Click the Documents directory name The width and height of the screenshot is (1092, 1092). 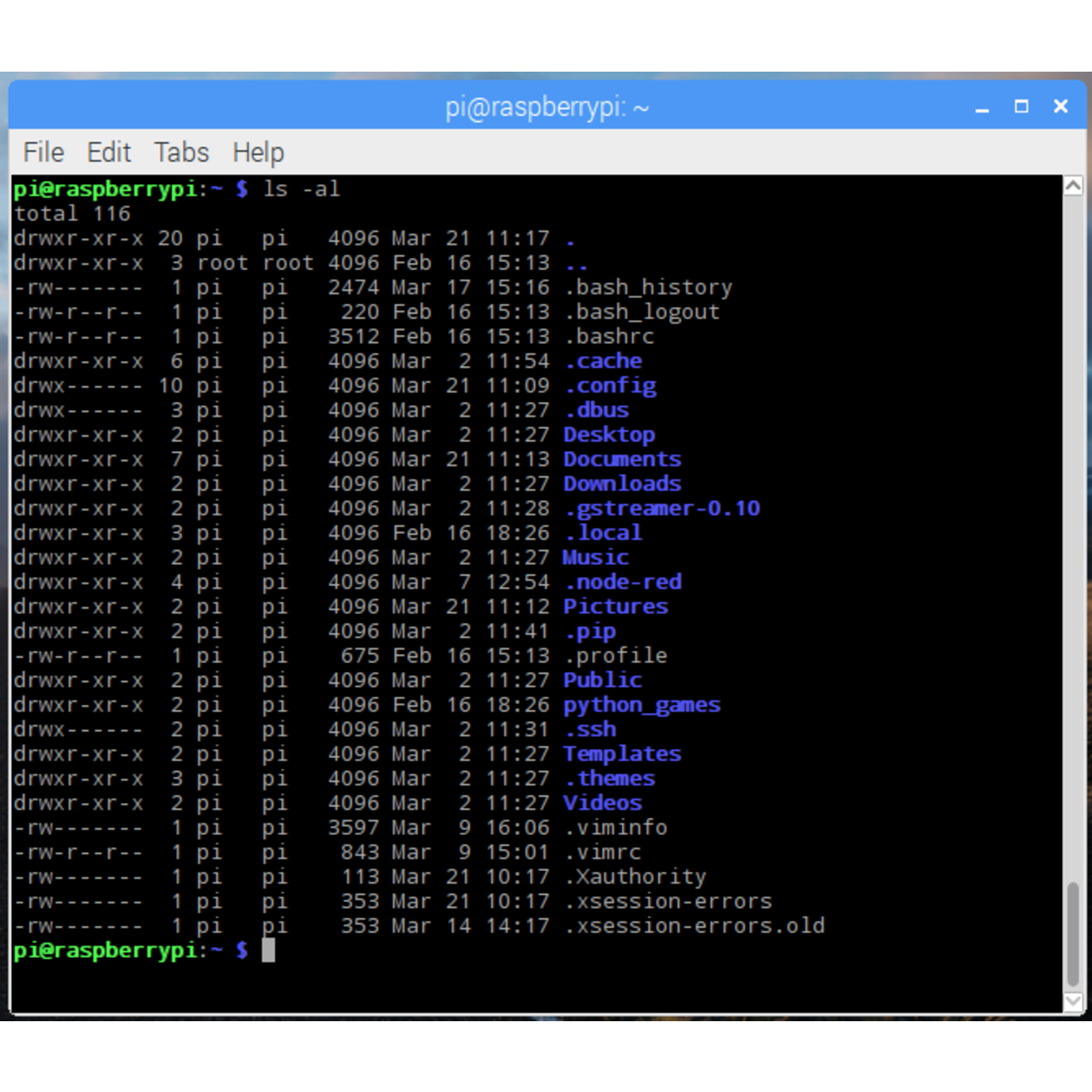[x=622, y=460]
